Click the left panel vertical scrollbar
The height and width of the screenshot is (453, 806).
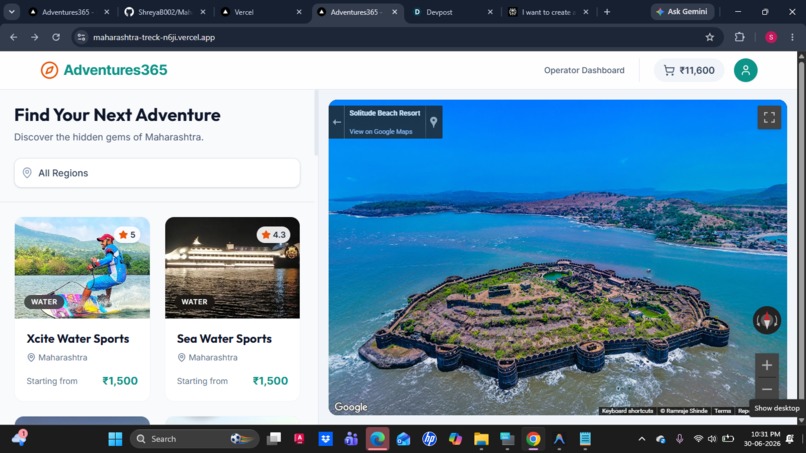[x=316, y=123]
